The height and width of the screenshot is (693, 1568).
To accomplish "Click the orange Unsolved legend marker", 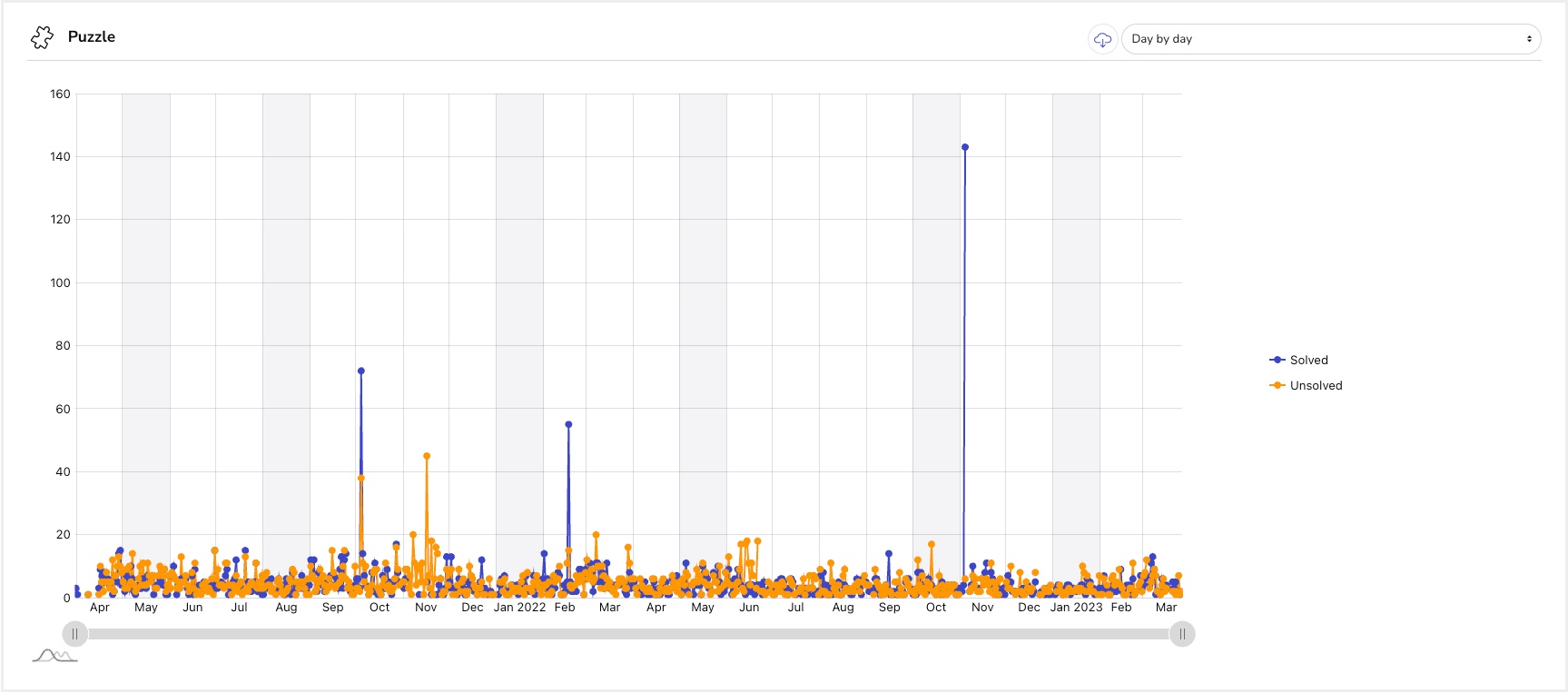I will 1277,385.
